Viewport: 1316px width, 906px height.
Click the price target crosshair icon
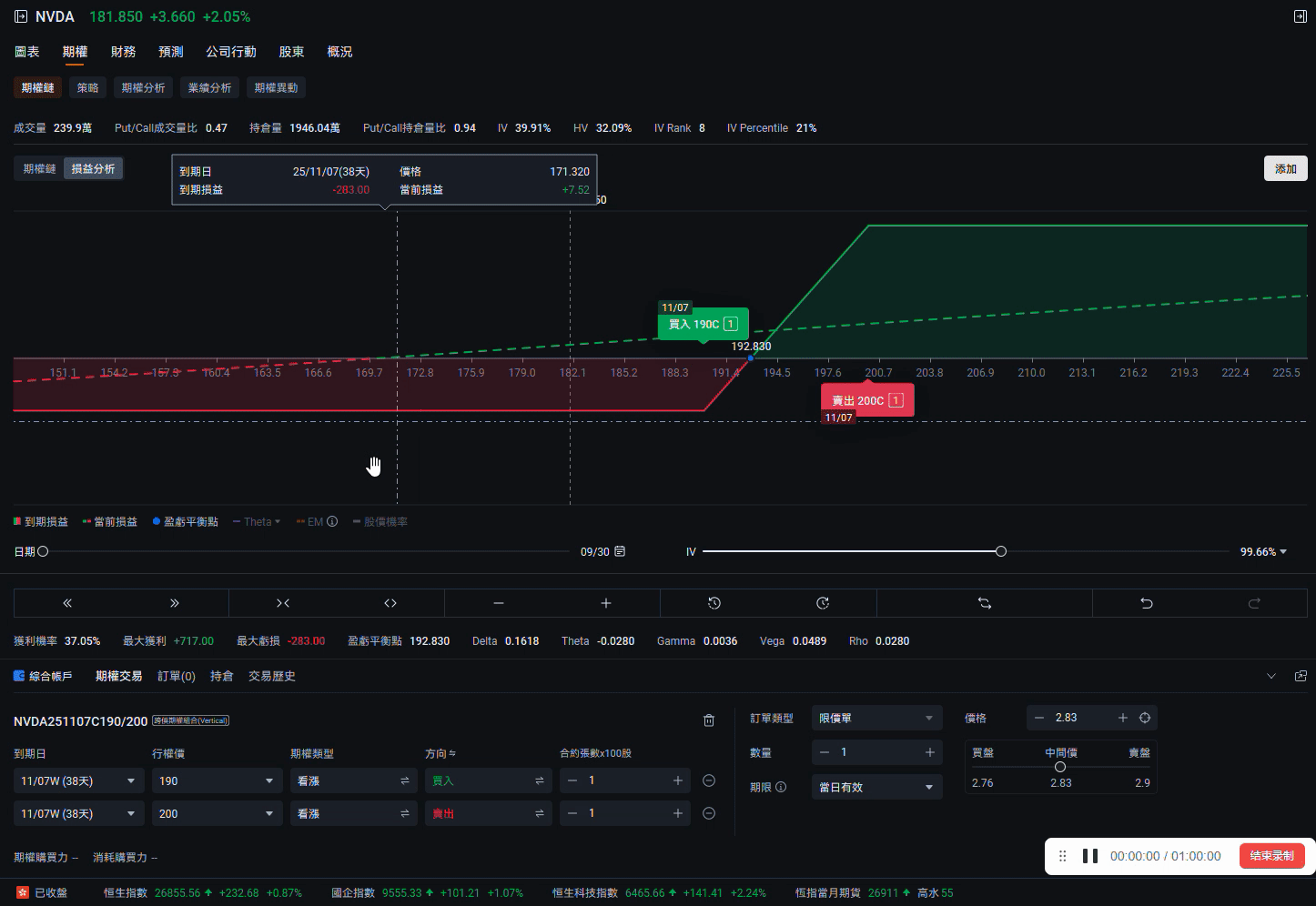tap(1145, 718)
